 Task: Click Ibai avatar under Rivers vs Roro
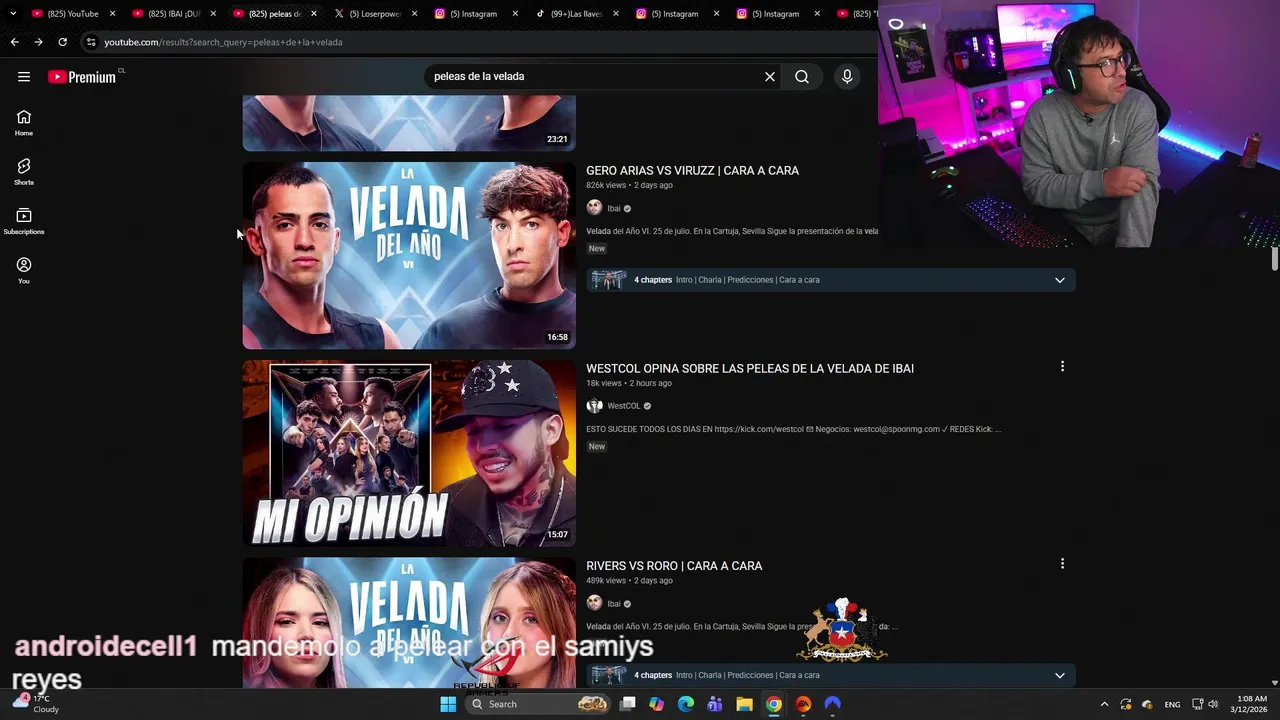594,603
